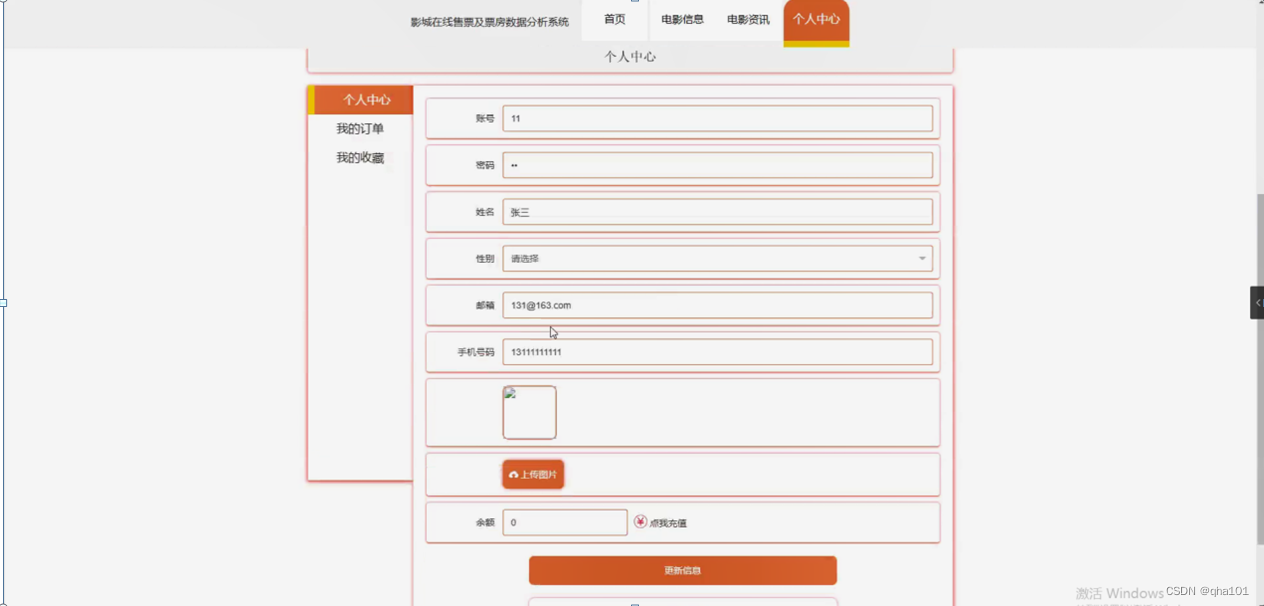Screen dimensions: 1264x606
Task: Switch to the 首页 tab in the top navigation
Action: [612, 18]
